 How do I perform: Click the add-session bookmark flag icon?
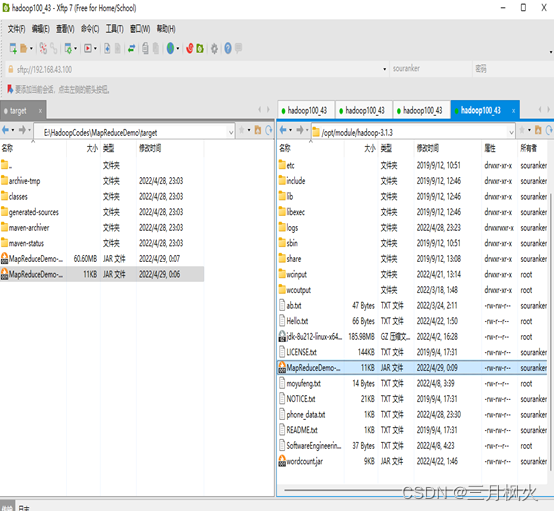10,89
